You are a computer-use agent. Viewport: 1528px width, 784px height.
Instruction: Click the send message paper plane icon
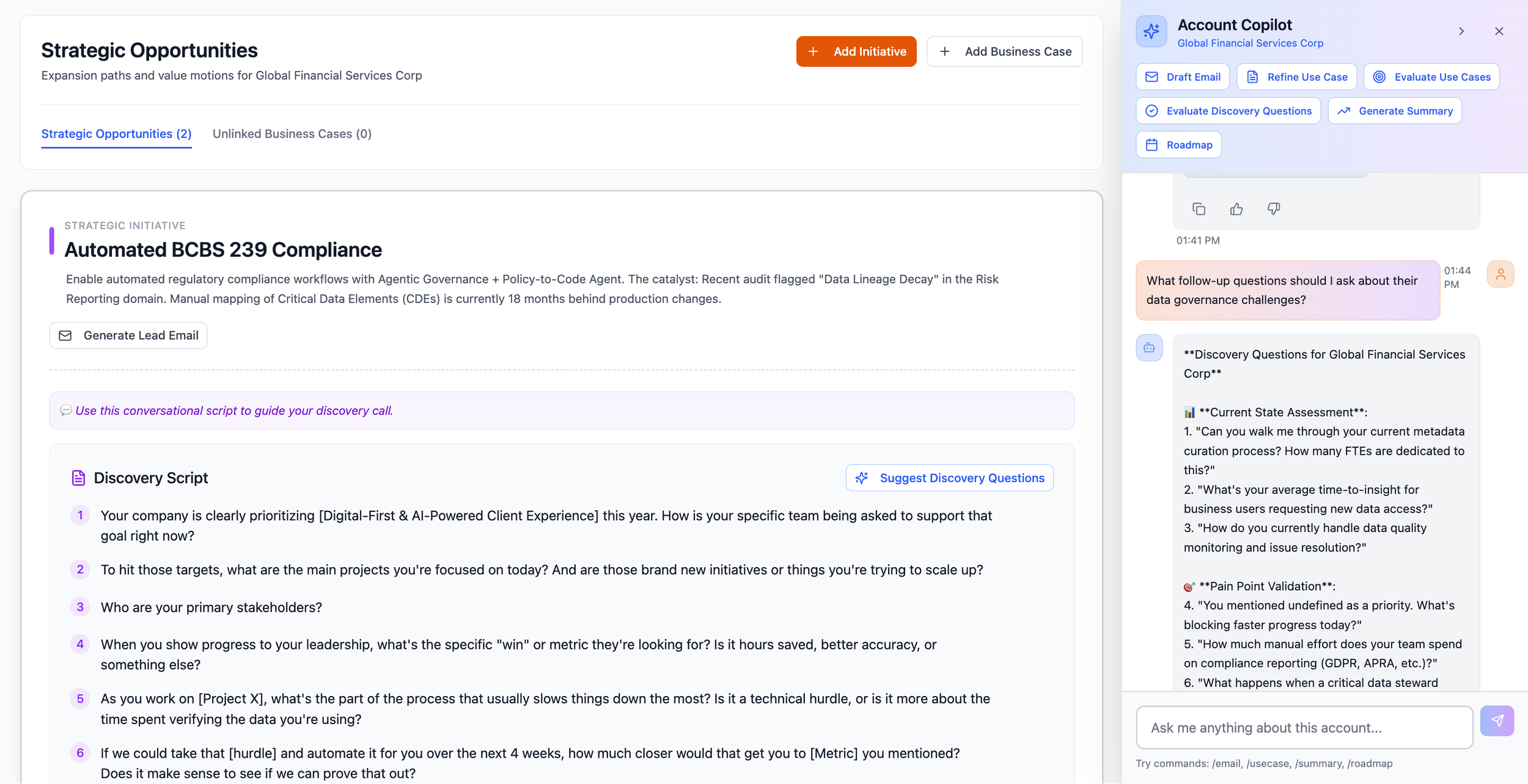[1497, 721]
